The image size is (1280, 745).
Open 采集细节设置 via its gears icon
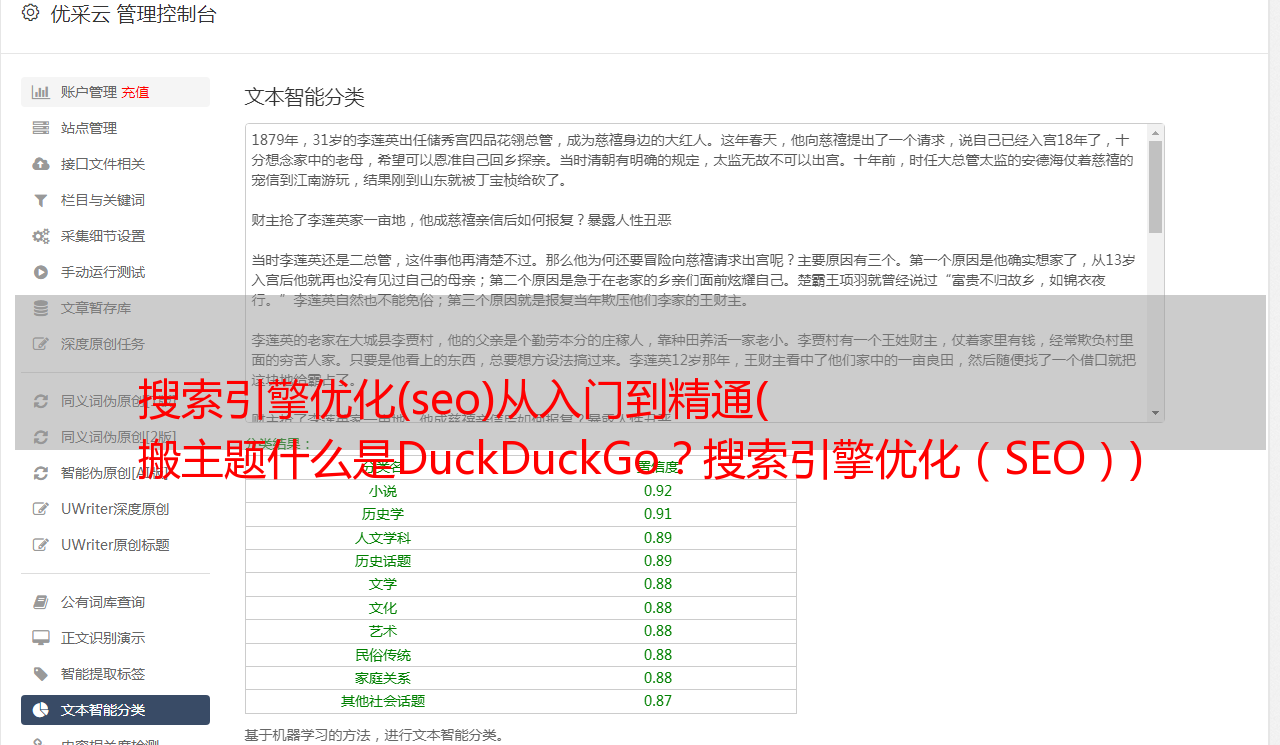point(41,236)
